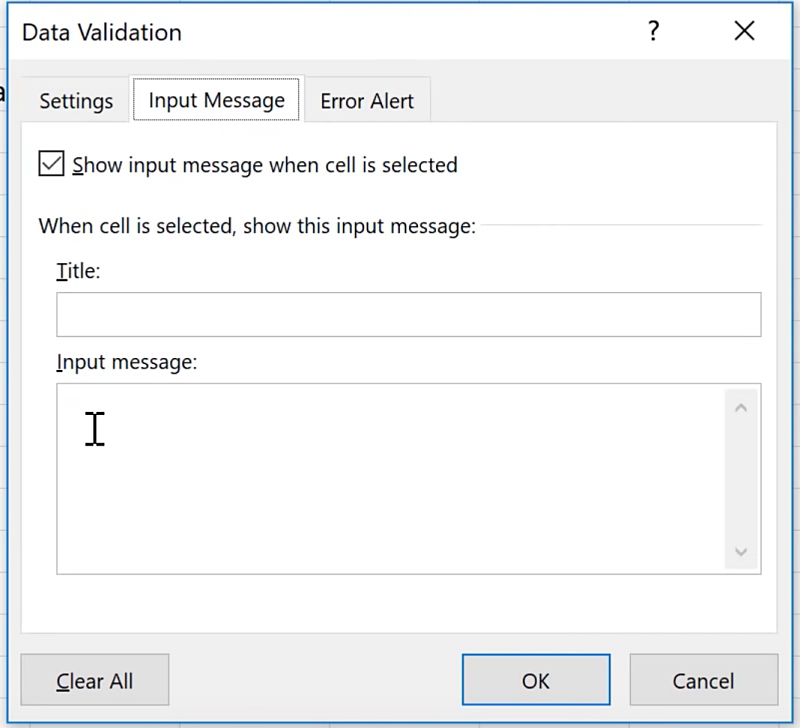800x728 pixels.
Task: Select the Input Message tab
Action: click(216, 100)
